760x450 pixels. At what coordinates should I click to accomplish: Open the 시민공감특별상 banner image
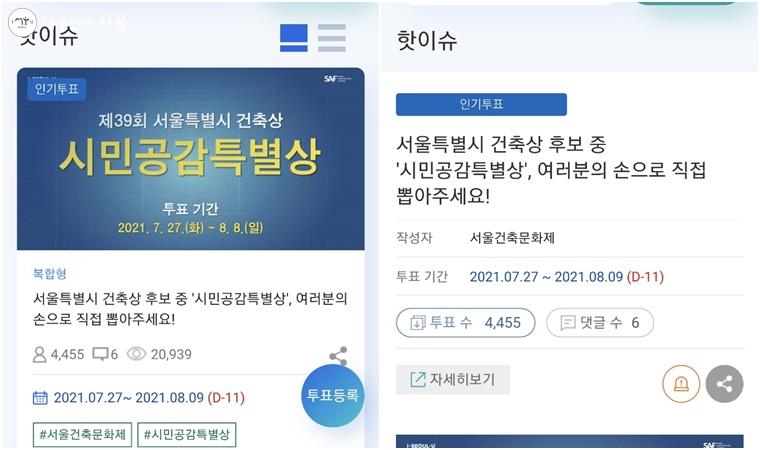click(x=190, y=159)
